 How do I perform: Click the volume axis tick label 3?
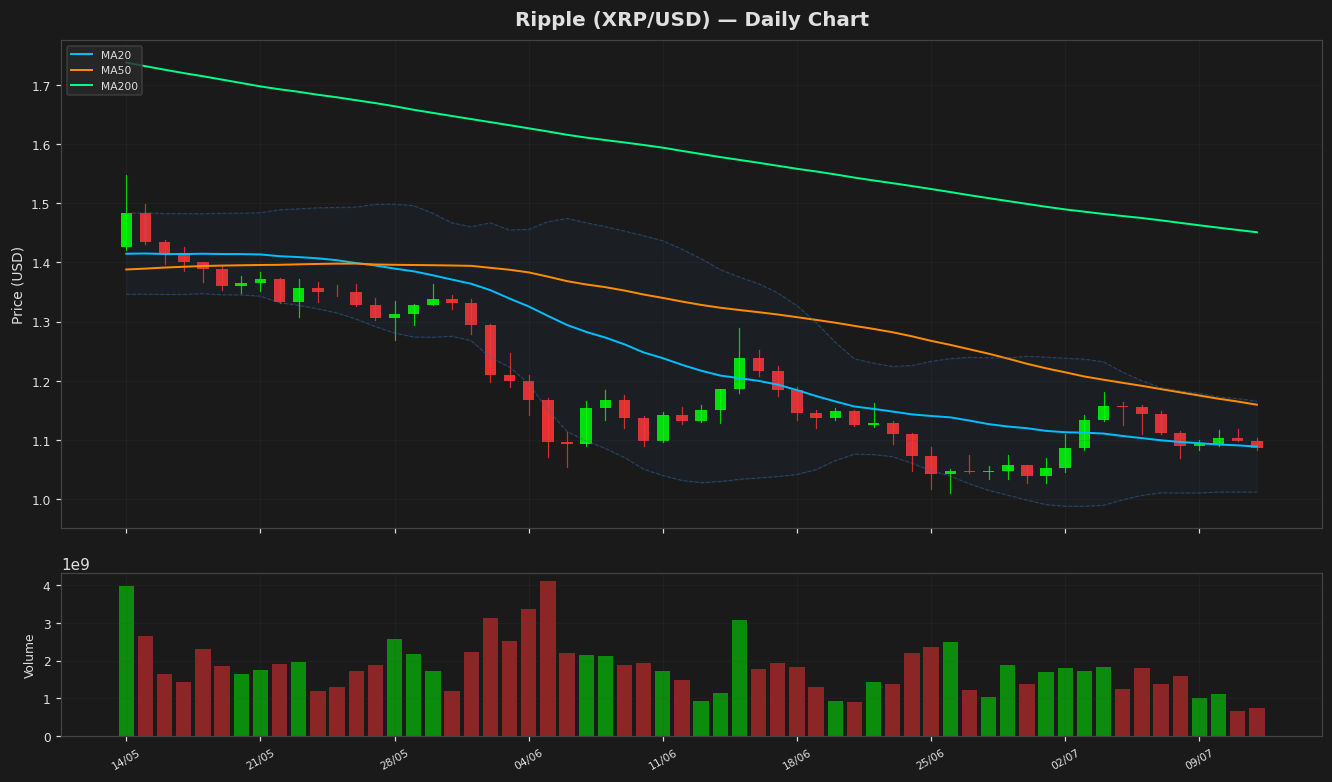[46, 624]
